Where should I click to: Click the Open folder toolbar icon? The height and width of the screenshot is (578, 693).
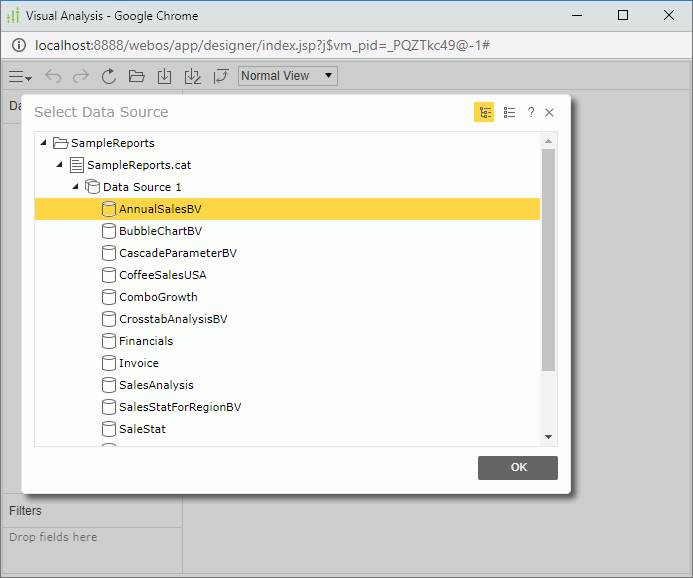pyautogui.click(x=137, y=76)
